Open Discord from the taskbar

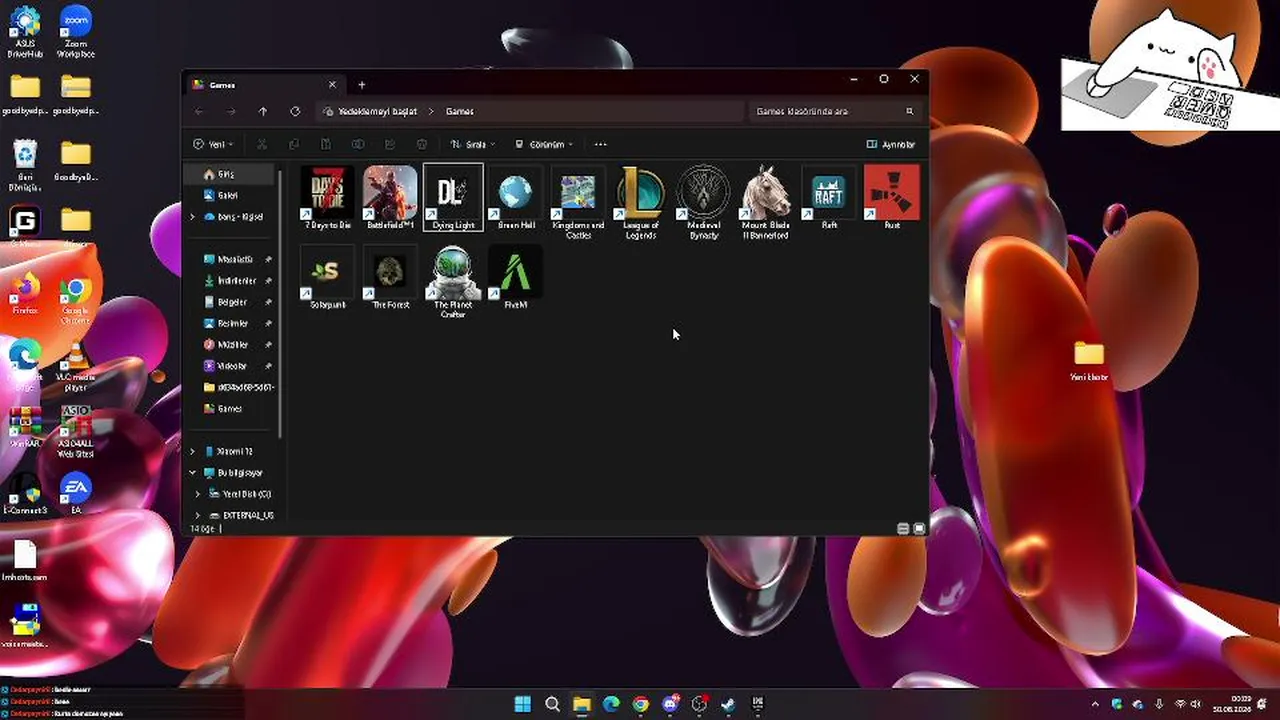(670, 704)
